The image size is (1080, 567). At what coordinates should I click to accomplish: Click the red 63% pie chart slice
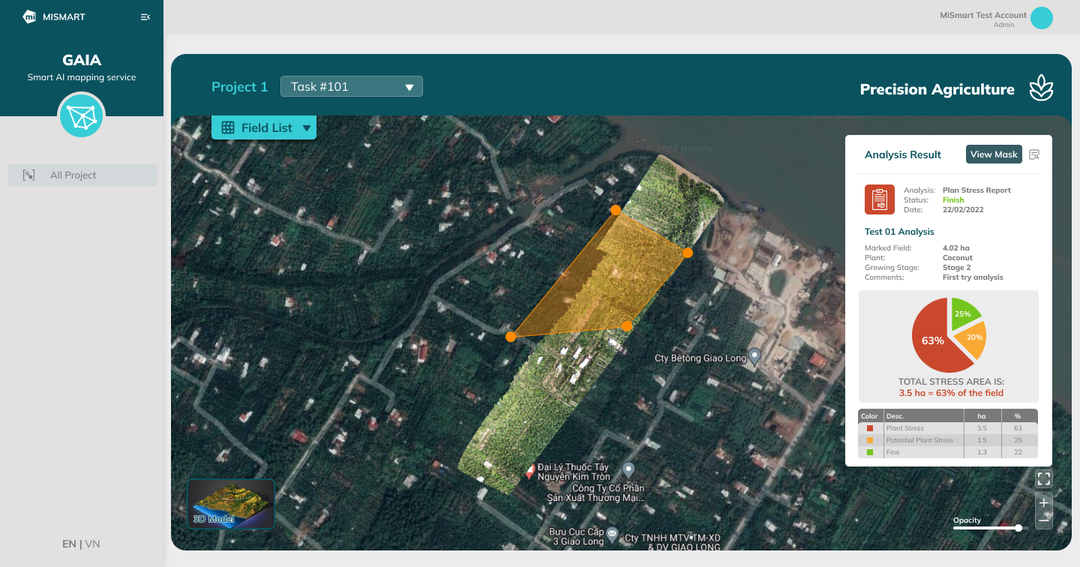pos(931,340)
